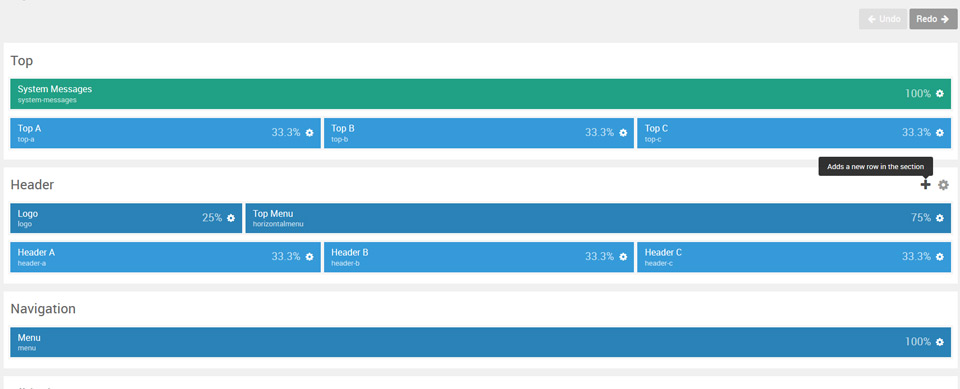
Task: Select the Top B position block
Action: [x=479, y=133]
